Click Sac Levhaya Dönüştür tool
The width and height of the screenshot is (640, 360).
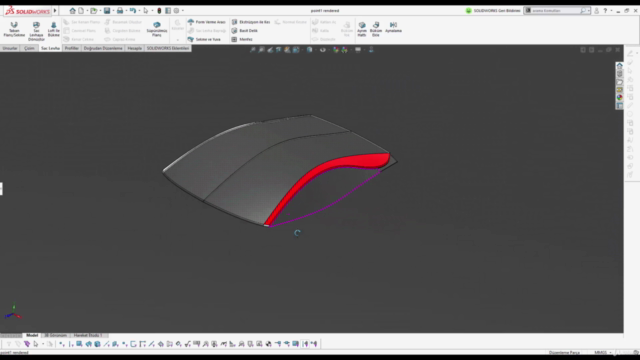(x=36, y=31)
